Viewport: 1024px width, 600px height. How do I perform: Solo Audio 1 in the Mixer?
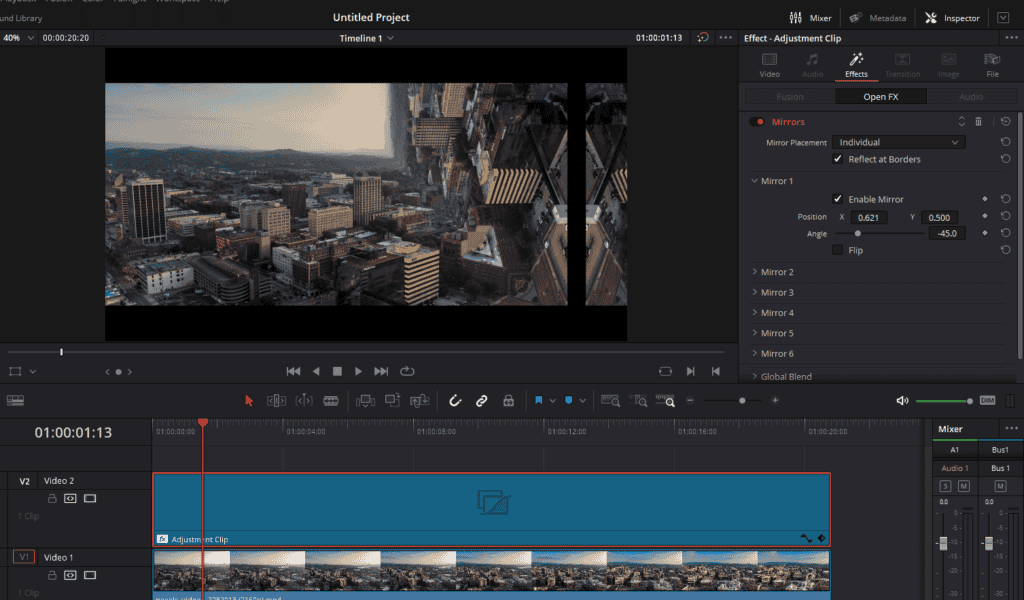945,486
